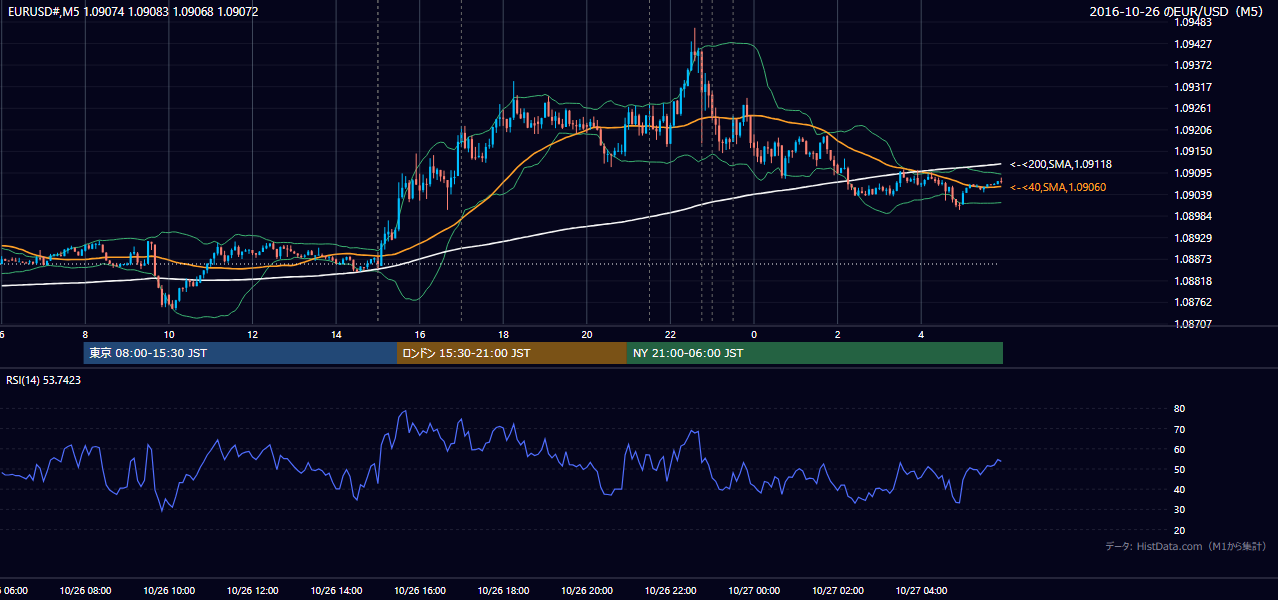Click the HistData.com data source credit
The height and width of the screenshot is (600, 1278).
pos(1185,546)
